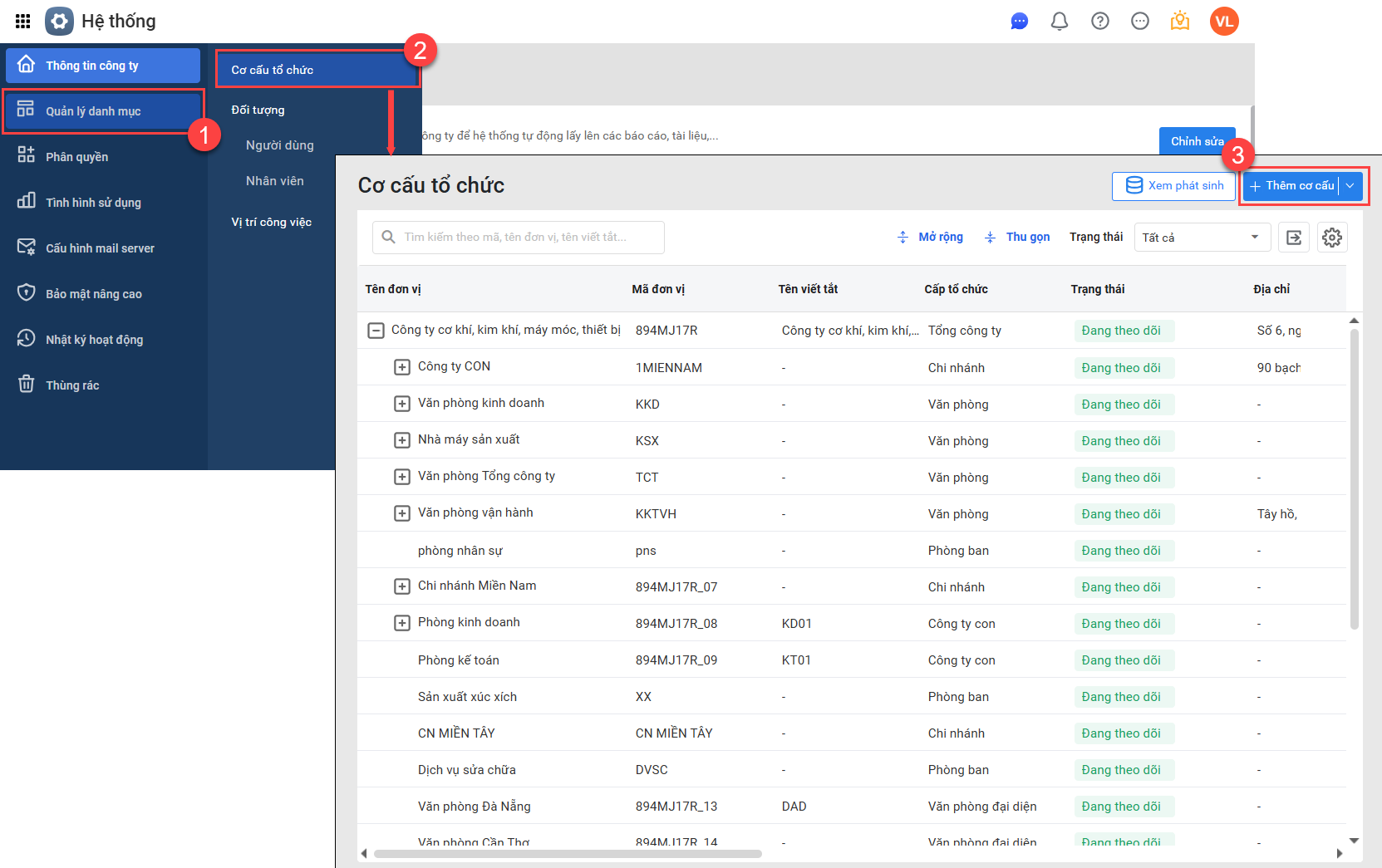Open the Vị trí công việc submenu item
Screen dimensions: 1382x868
click(272, 222)
